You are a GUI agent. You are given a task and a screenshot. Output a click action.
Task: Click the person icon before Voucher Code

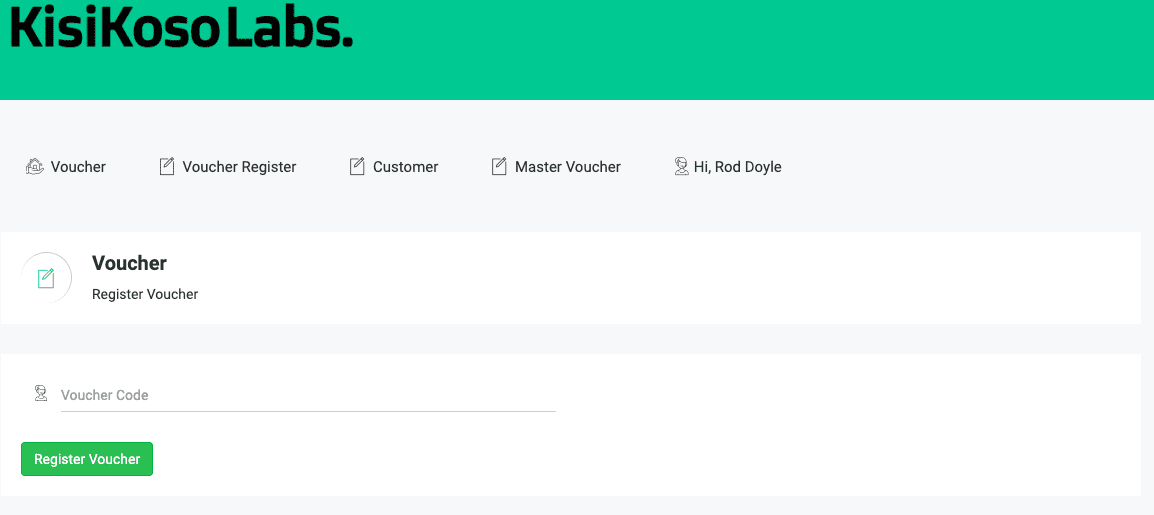click(41, 394)
